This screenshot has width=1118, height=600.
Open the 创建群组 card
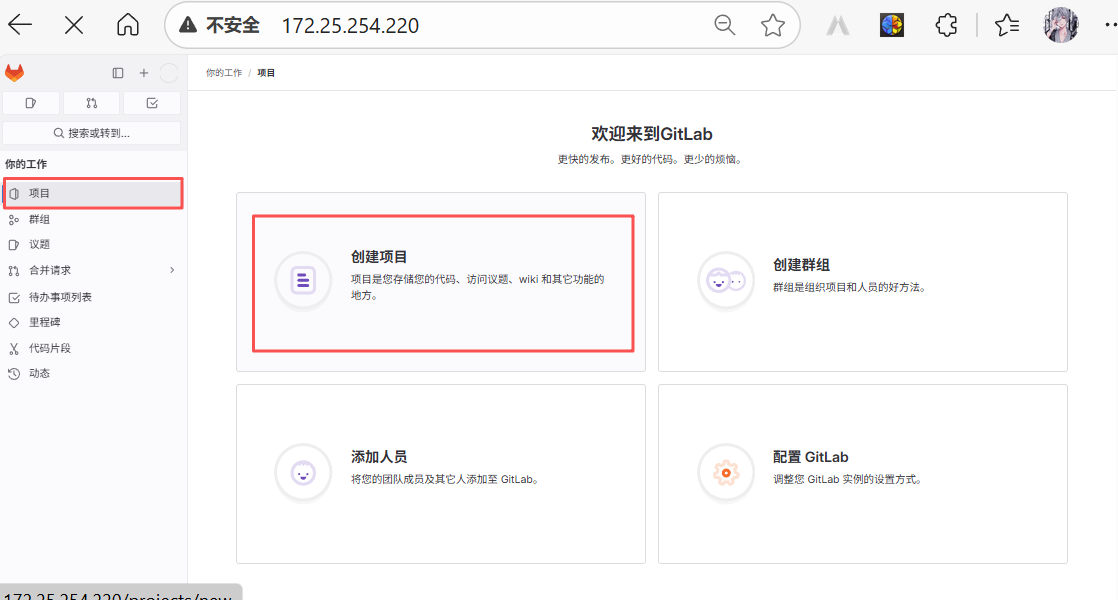click(x=863, y=281)
